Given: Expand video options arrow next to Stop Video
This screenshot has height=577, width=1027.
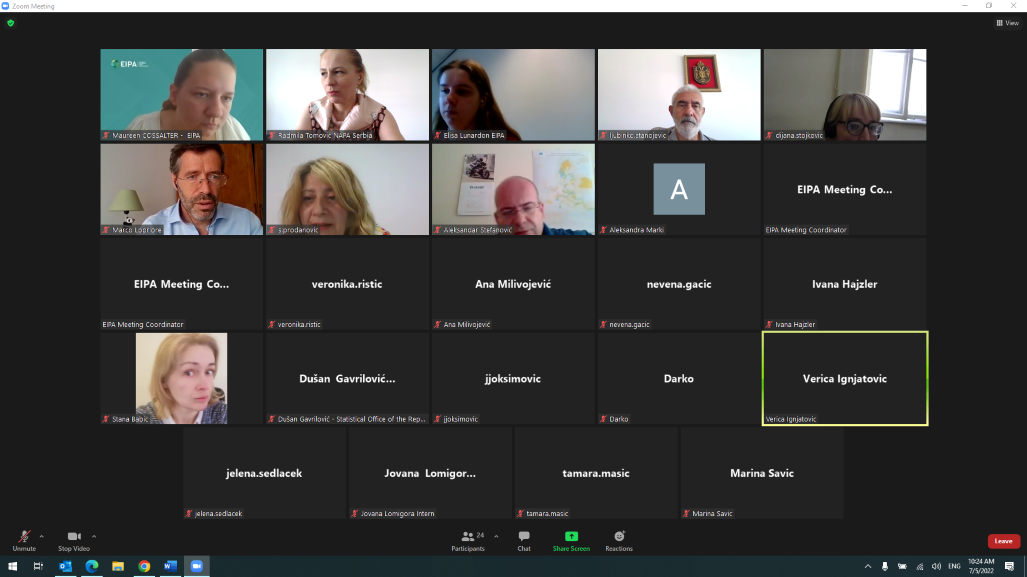Looking at the screenshot, I should 94,536.
